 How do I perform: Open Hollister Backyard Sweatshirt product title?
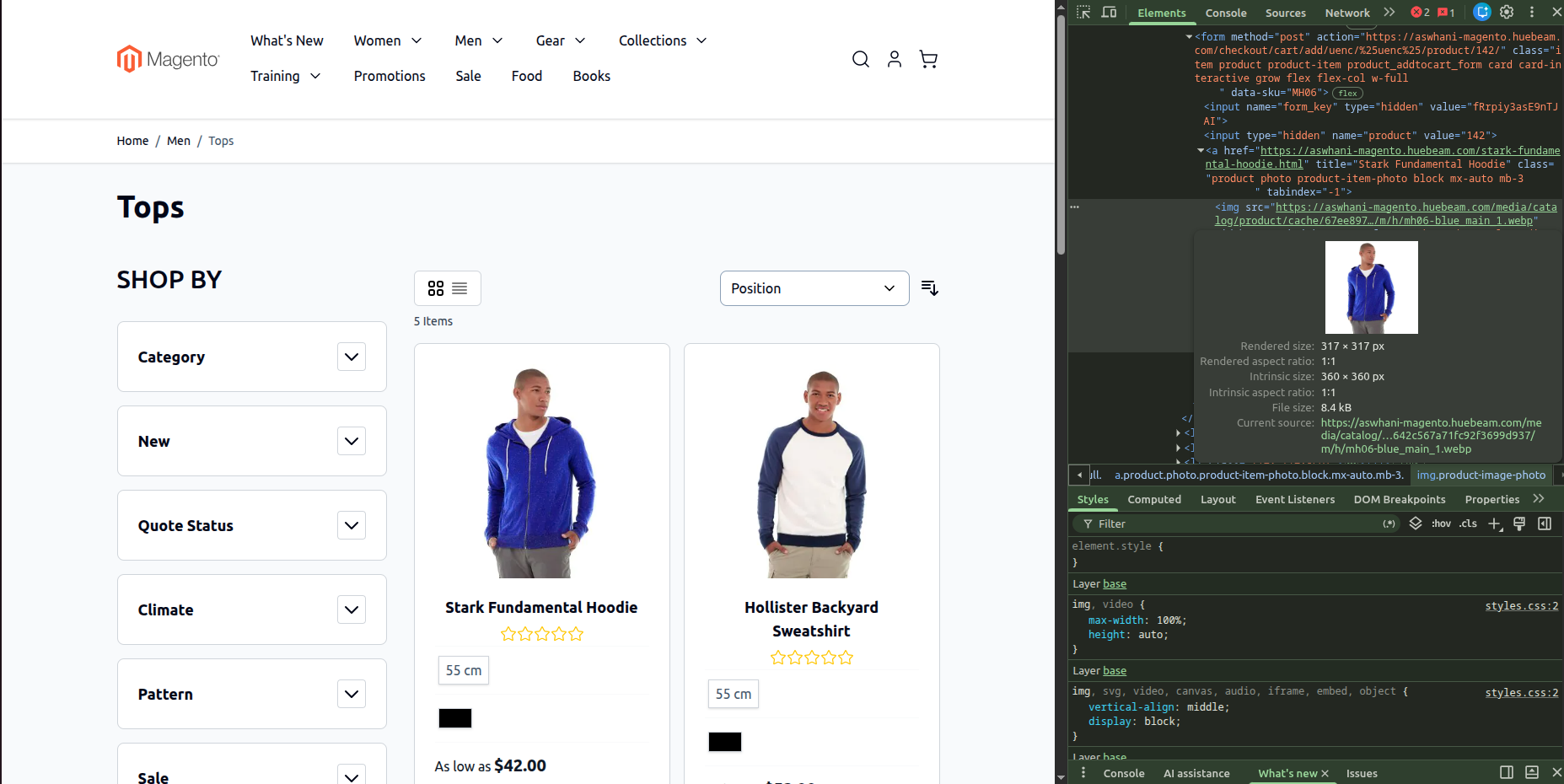click(812, 619)
